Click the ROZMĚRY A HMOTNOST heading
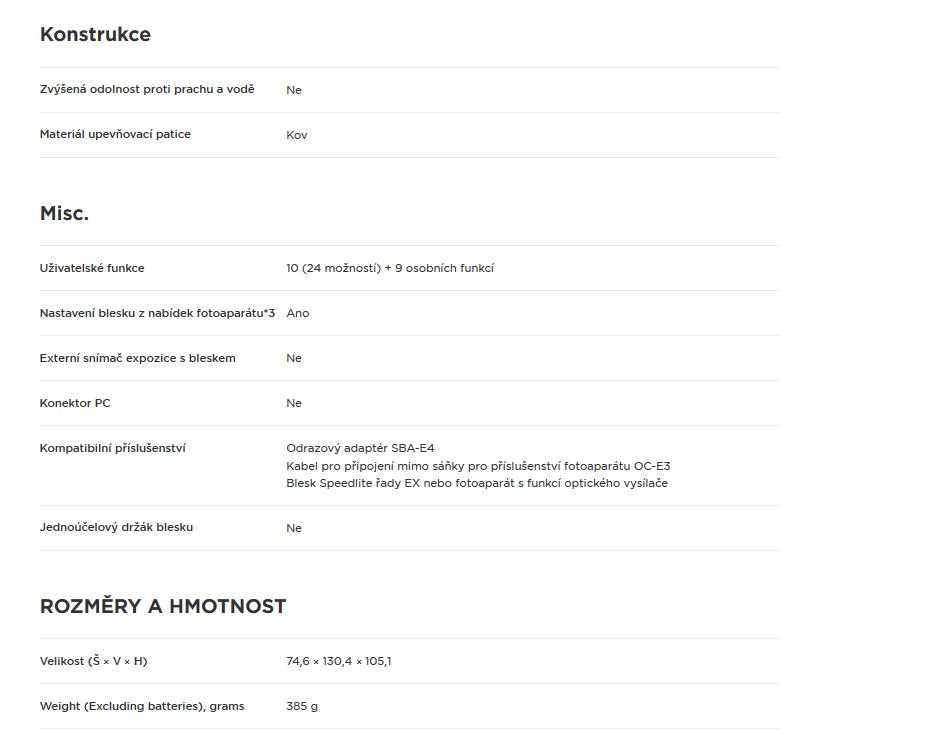The image size is (950, 750). [x=163, y=606]
